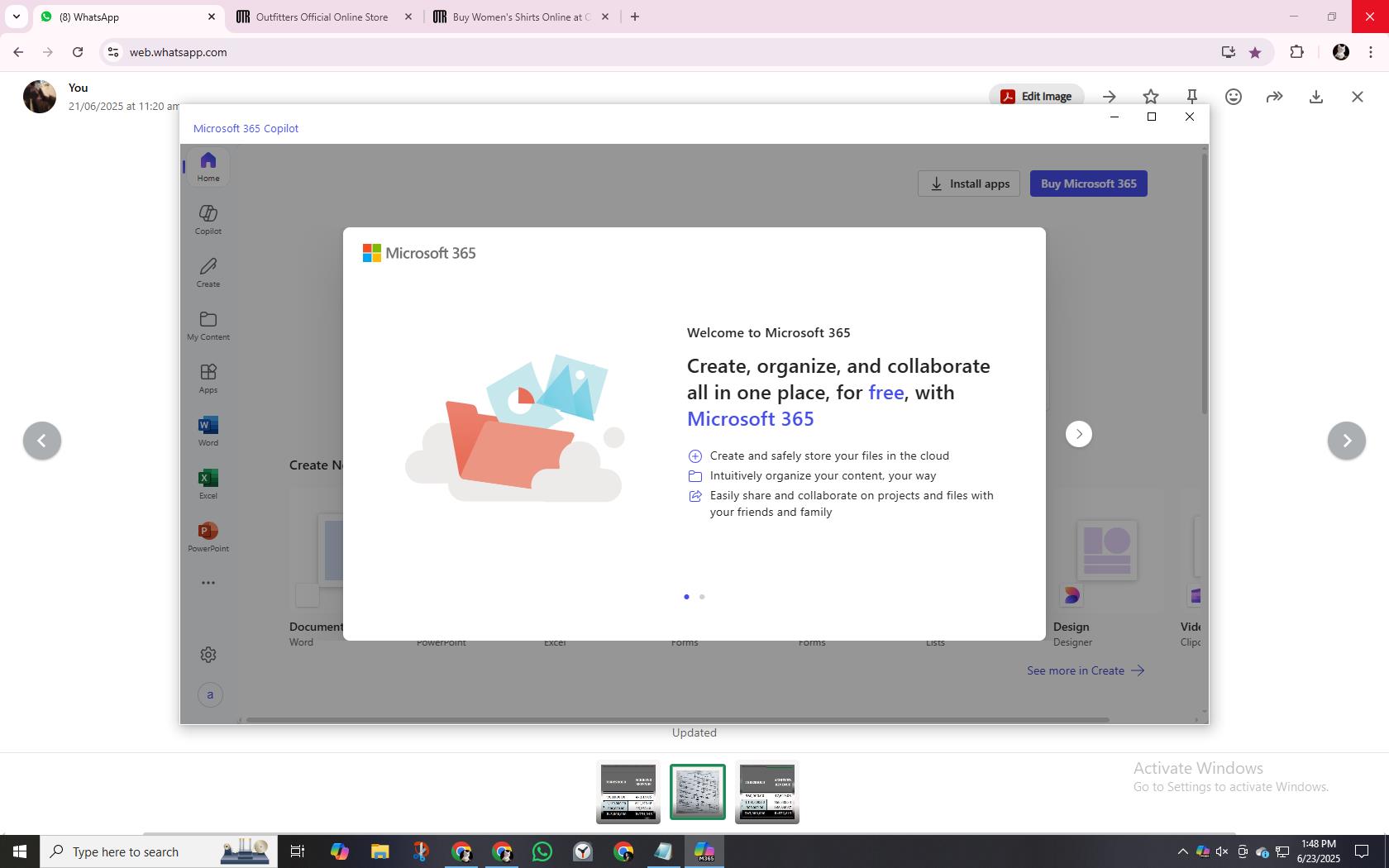Reload the web.whatsapp.com page
This screenshot has width=1389, height=868.
tap(78, 52)
